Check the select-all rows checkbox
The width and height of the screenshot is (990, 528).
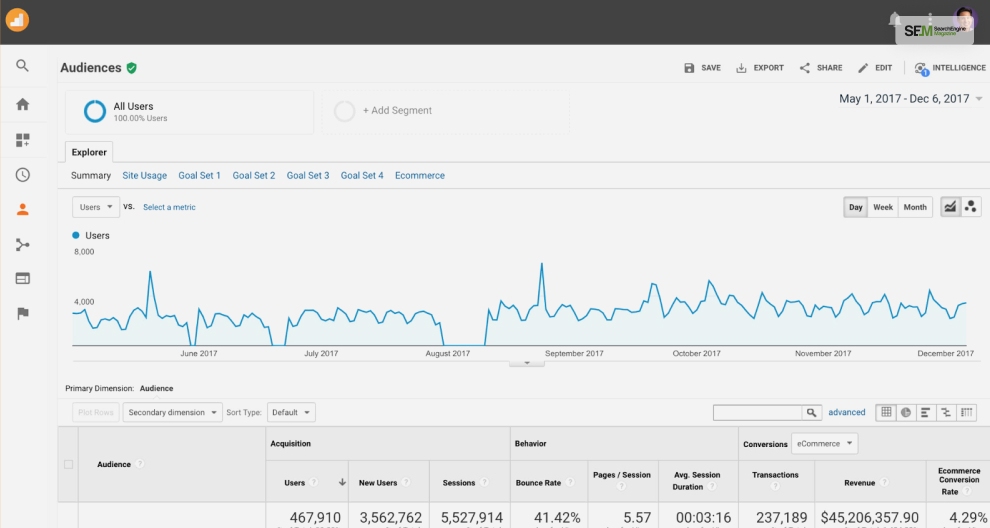pos(68,464)
